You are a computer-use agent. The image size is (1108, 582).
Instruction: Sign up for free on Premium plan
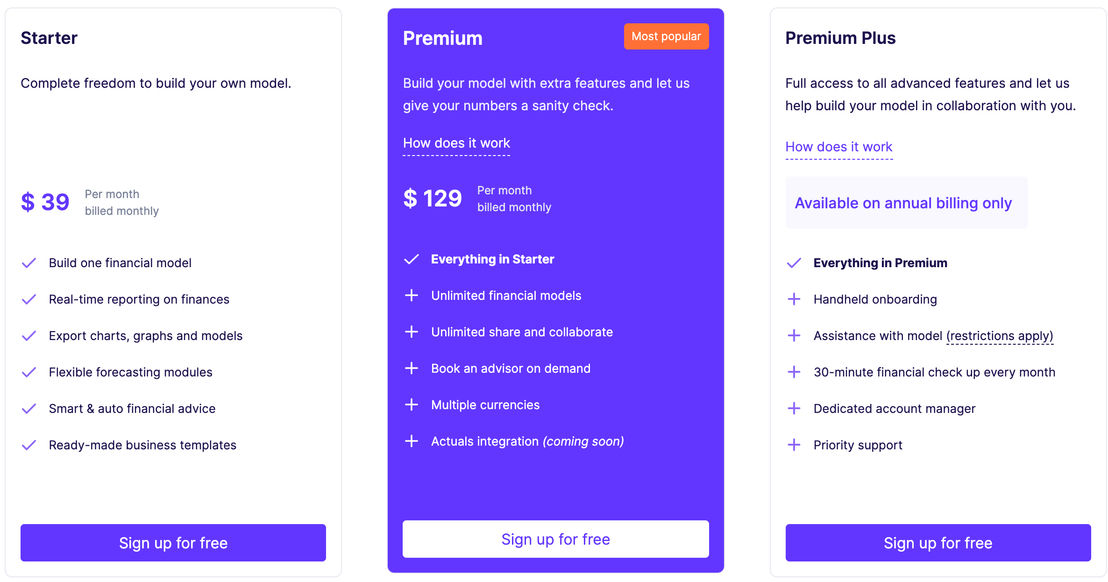pos(556,540)
